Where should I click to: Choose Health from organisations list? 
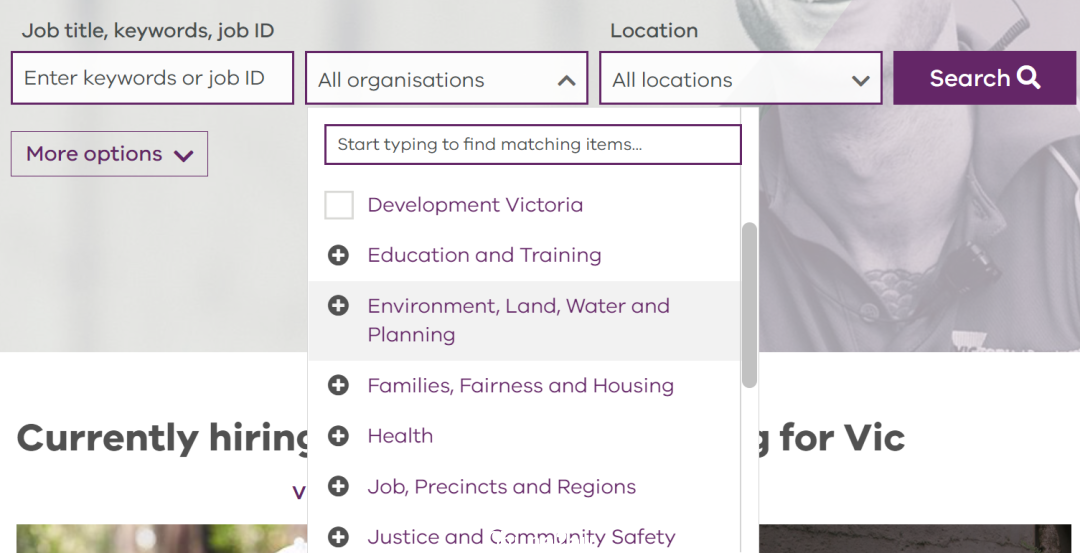(x=400, y=436)
